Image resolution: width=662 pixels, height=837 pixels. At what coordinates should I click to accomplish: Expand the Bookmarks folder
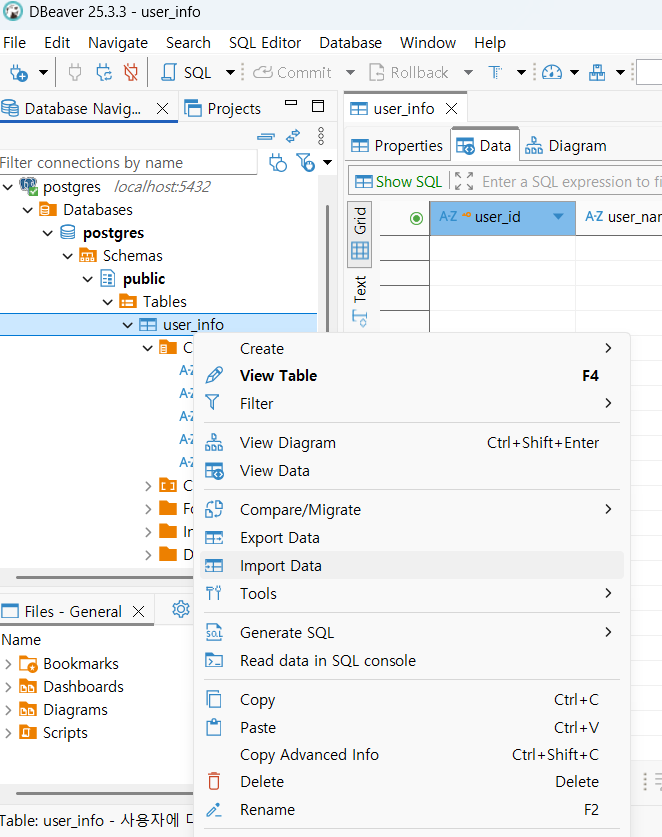tap(8, 664)
